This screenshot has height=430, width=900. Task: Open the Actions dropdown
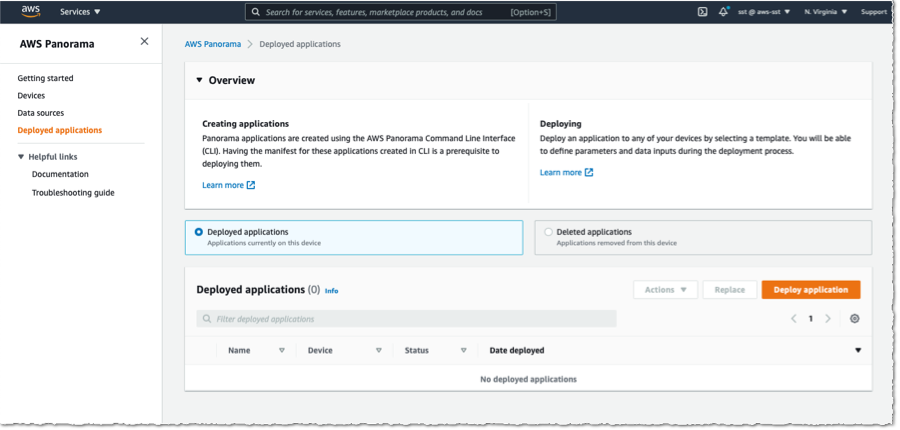coord(665,290)
